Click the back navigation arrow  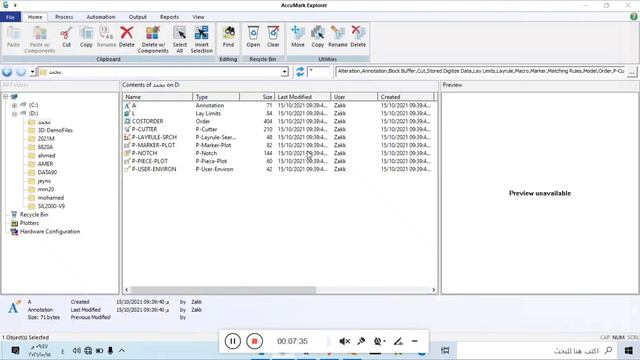click(7, 72)
